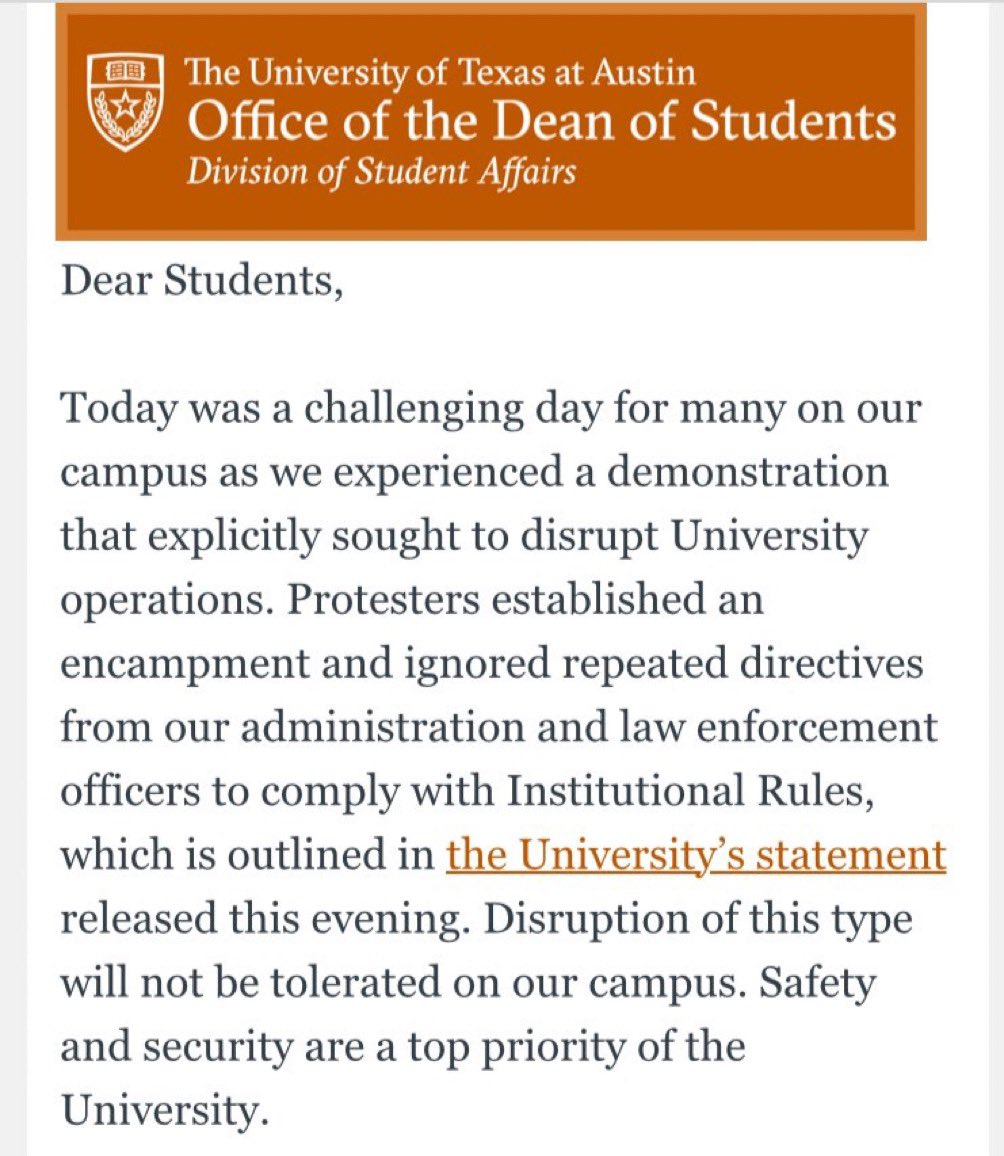
Task: Click the open book atop the shield
Action: [x=125, y=72]
